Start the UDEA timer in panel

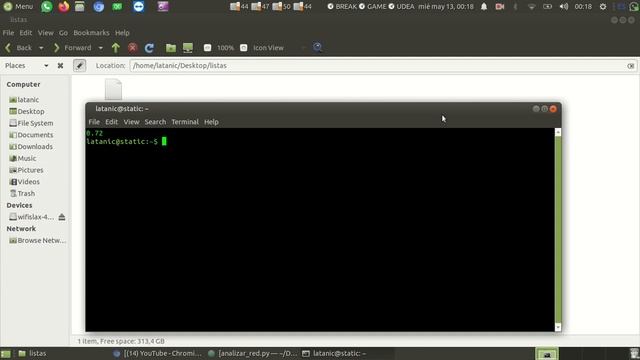401,7
